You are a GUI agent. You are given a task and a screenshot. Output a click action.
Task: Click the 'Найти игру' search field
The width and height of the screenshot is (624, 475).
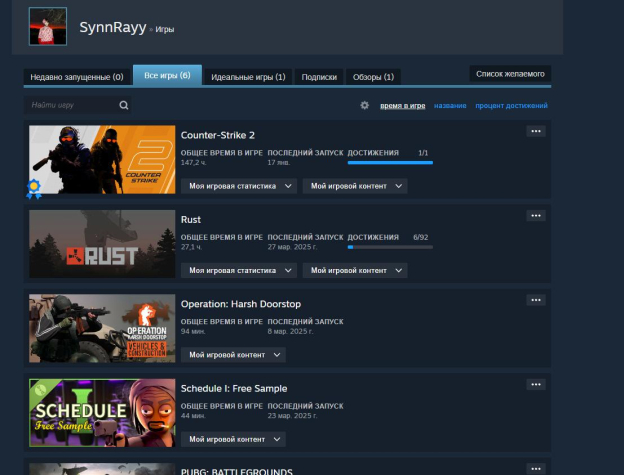70,105
